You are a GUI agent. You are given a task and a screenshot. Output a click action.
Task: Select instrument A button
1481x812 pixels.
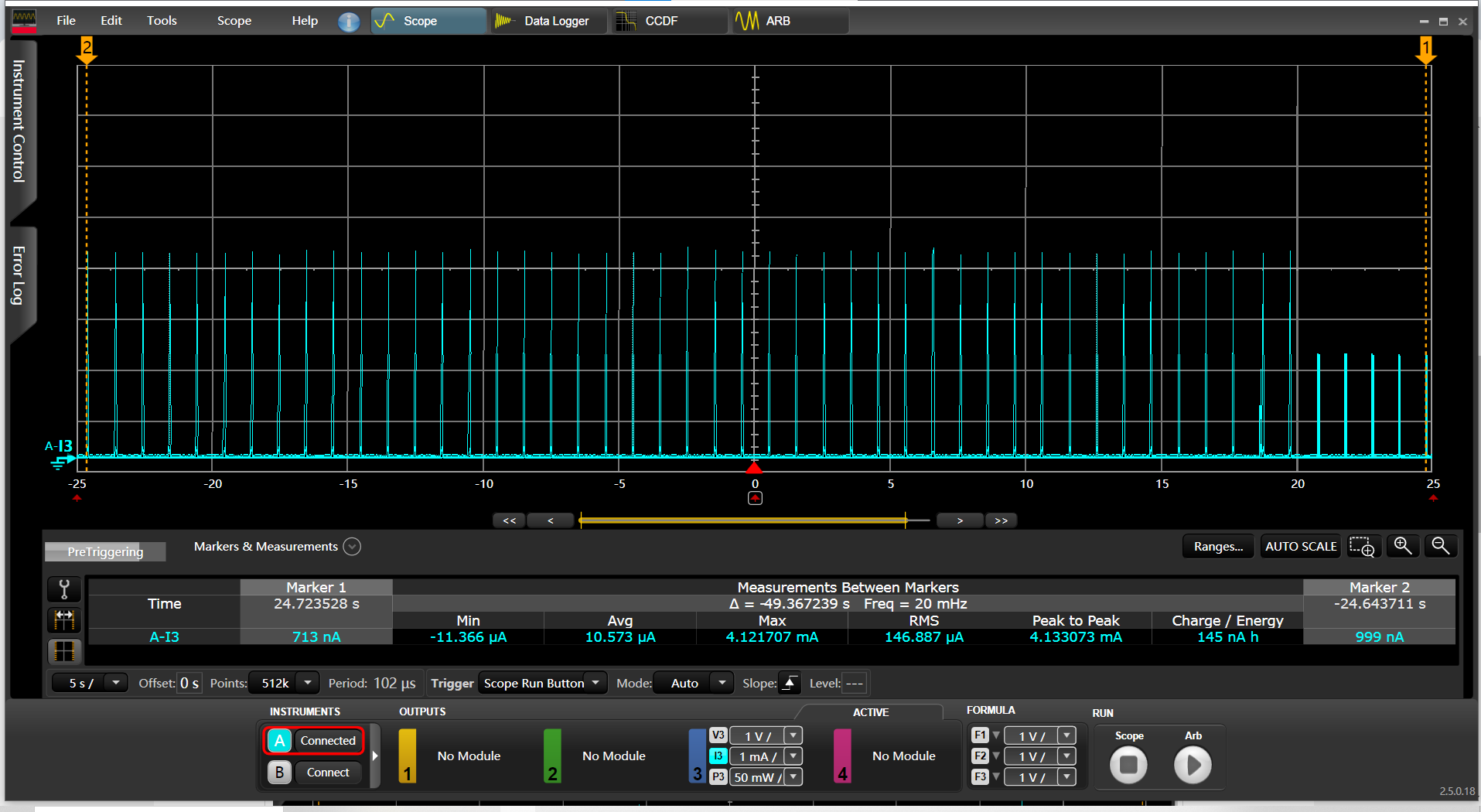(280, 741)
